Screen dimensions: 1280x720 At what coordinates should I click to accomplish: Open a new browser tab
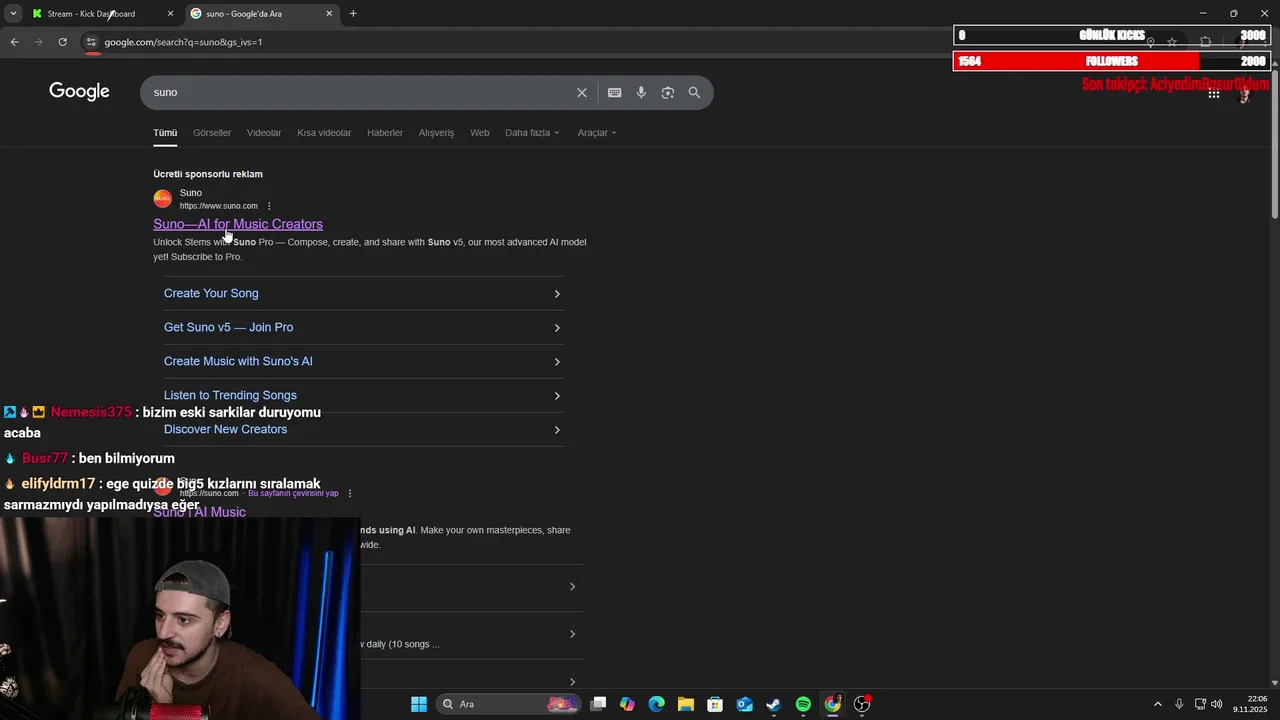click(353, 14)
